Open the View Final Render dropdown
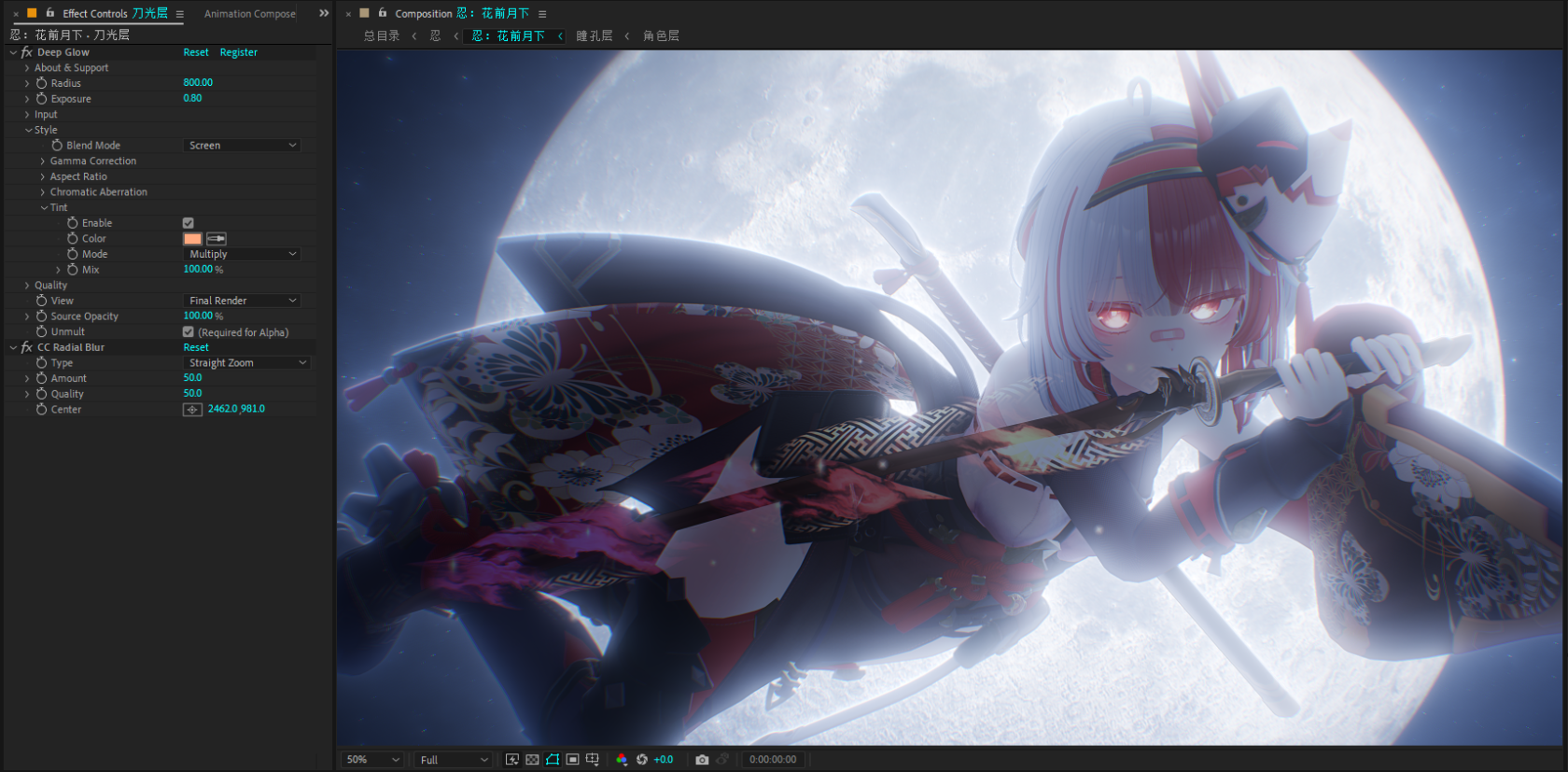 coord(242,301)
